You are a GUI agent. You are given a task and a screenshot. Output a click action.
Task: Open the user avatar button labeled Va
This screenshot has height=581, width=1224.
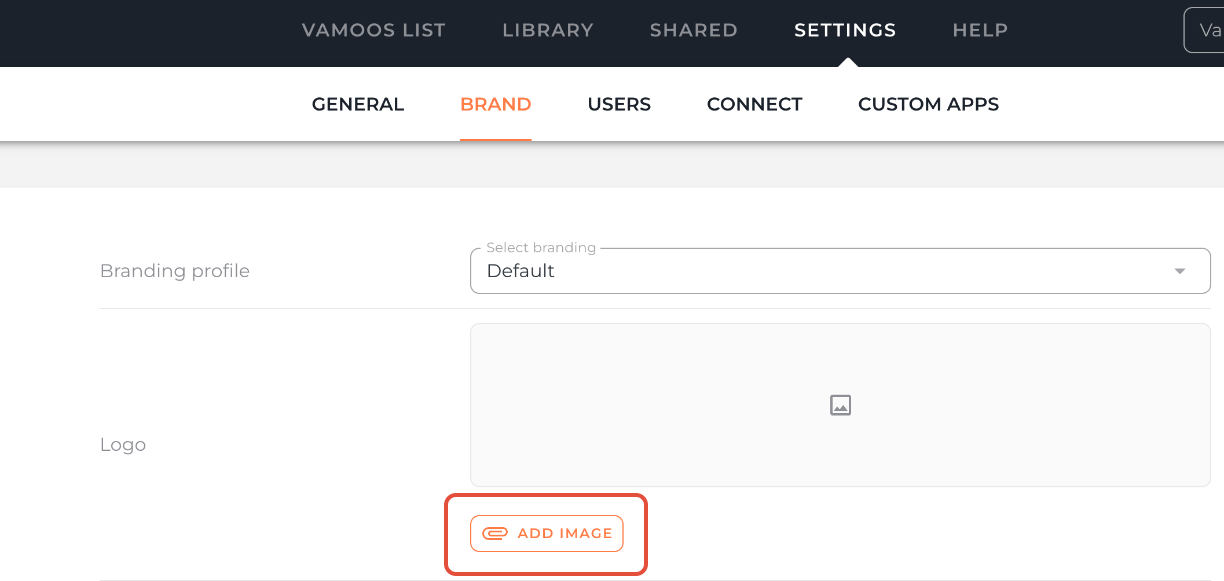pyautogui.click(x=1206, y=29)
